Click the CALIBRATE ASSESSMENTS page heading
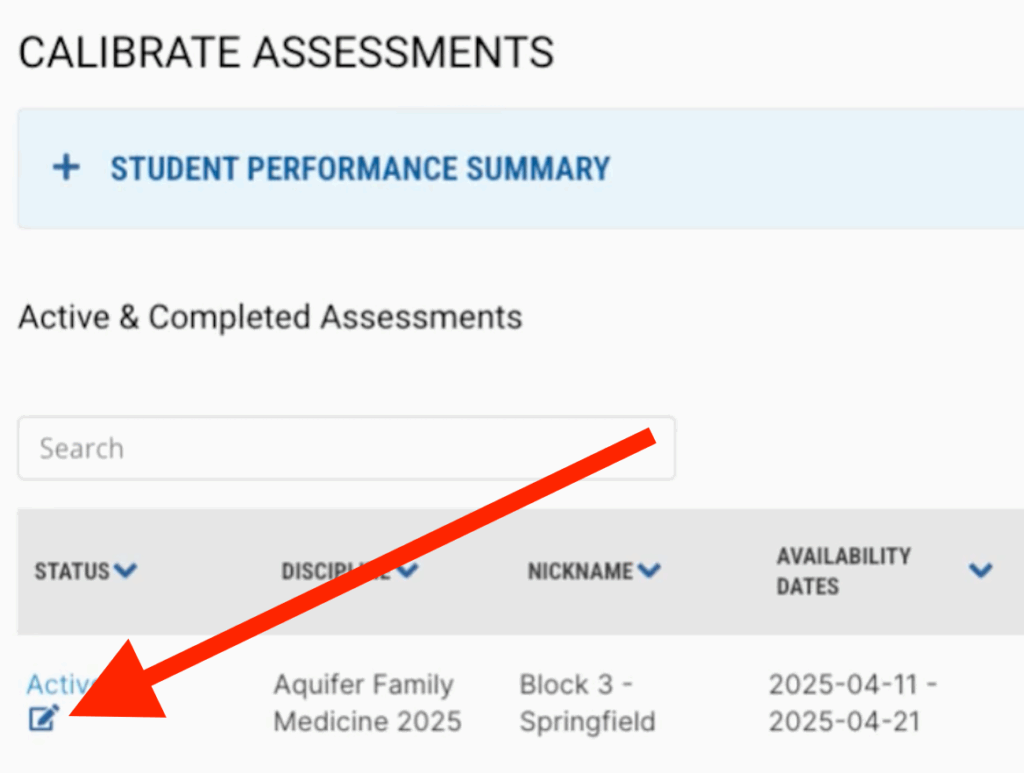Image resolution: width=1024 pixels, height=773 pixels. [286, 52]
